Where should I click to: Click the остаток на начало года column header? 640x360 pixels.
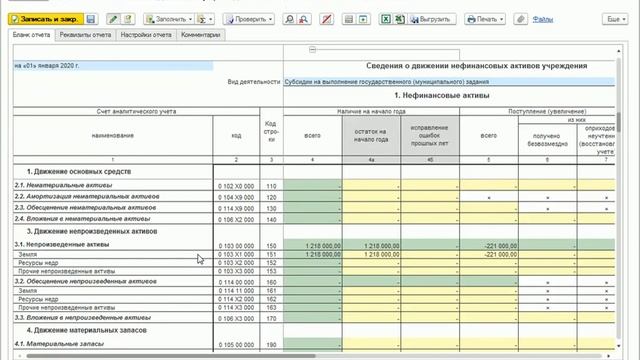[x=371, y=136]
